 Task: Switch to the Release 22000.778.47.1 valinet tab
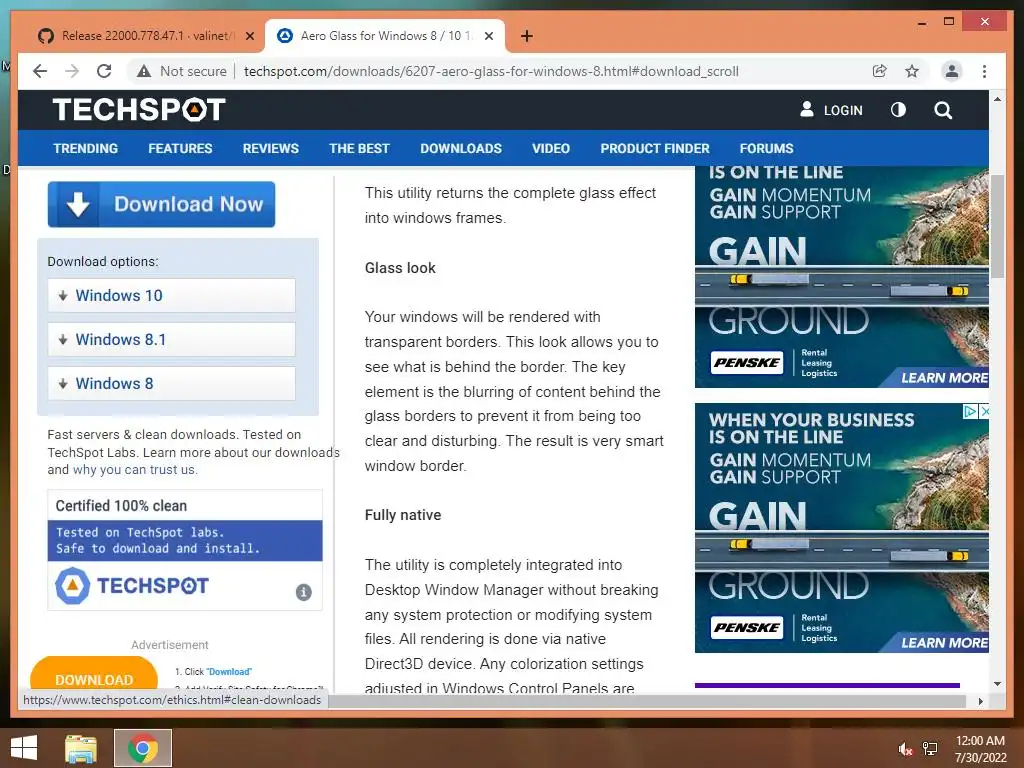coord(145,36)
